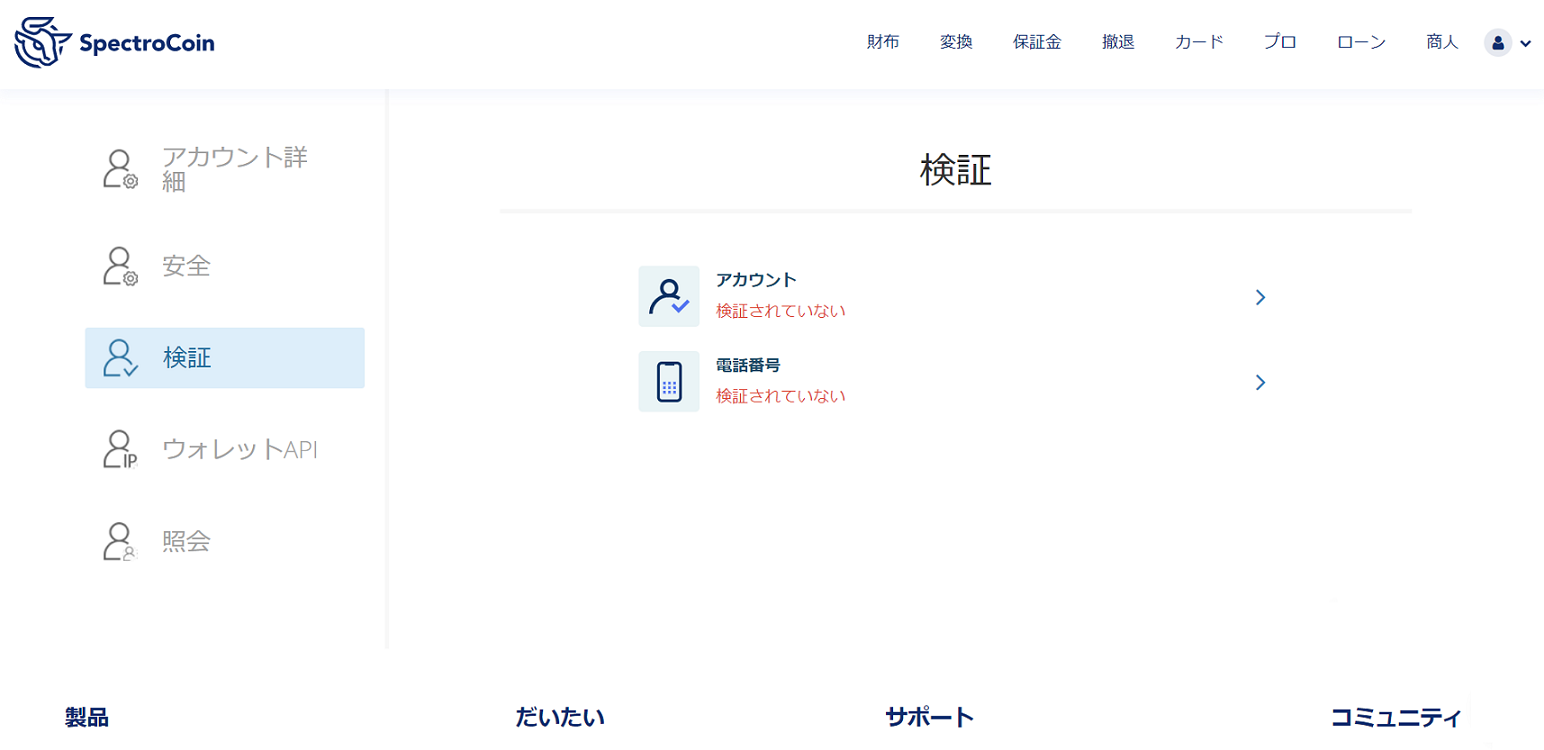Select カード from the top menu

pos(1199,43)
